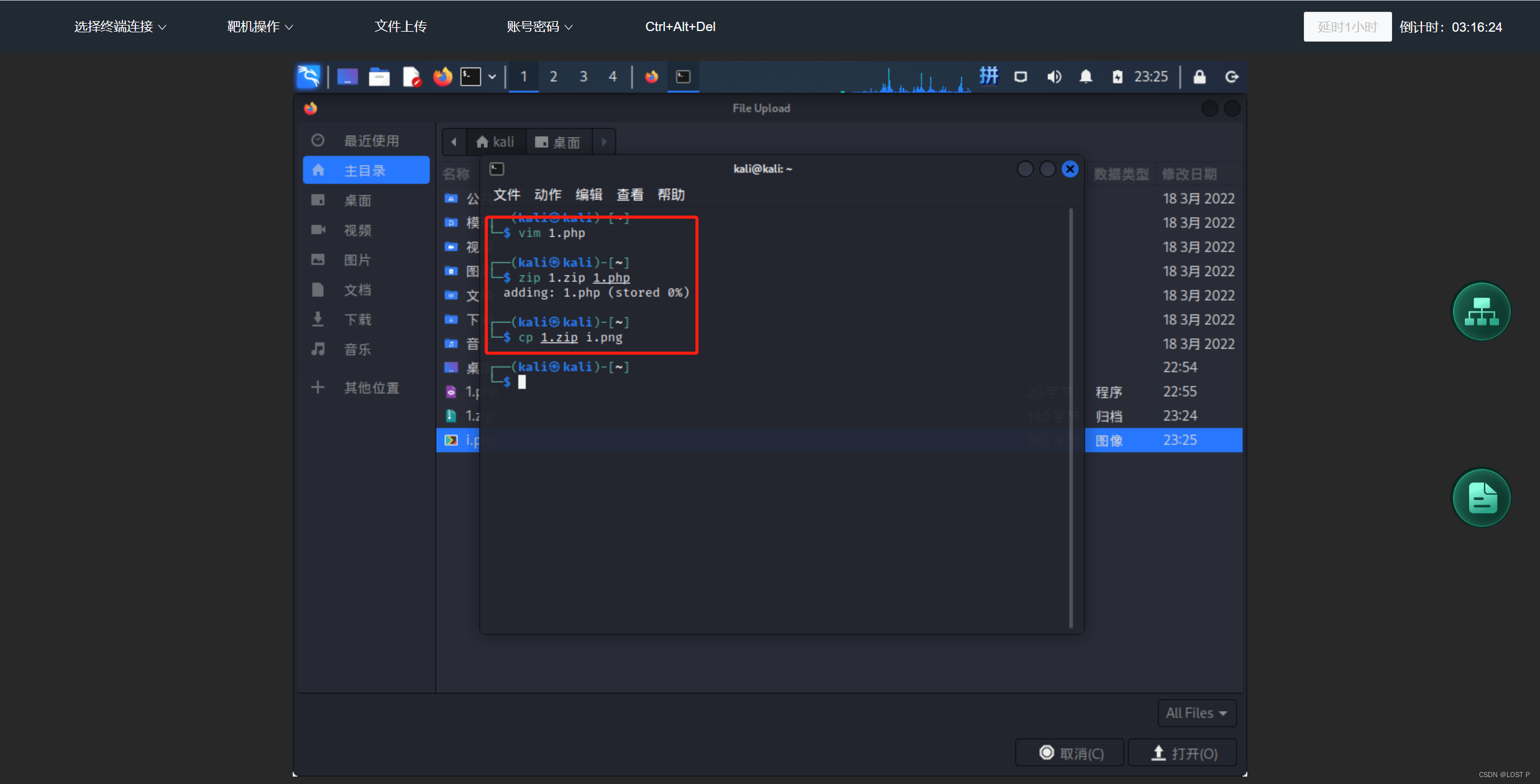Screen dimensions: 1540x784
Task: Click the 延时1小时 timer extension button
Action: point(1346,26)
